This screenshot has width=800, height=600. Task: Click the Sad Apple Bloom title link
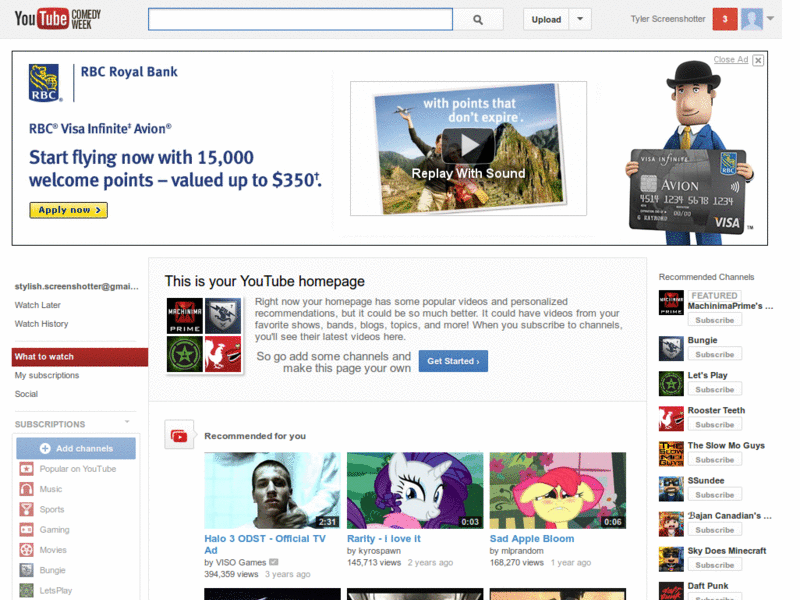click(x=532, y=538)
